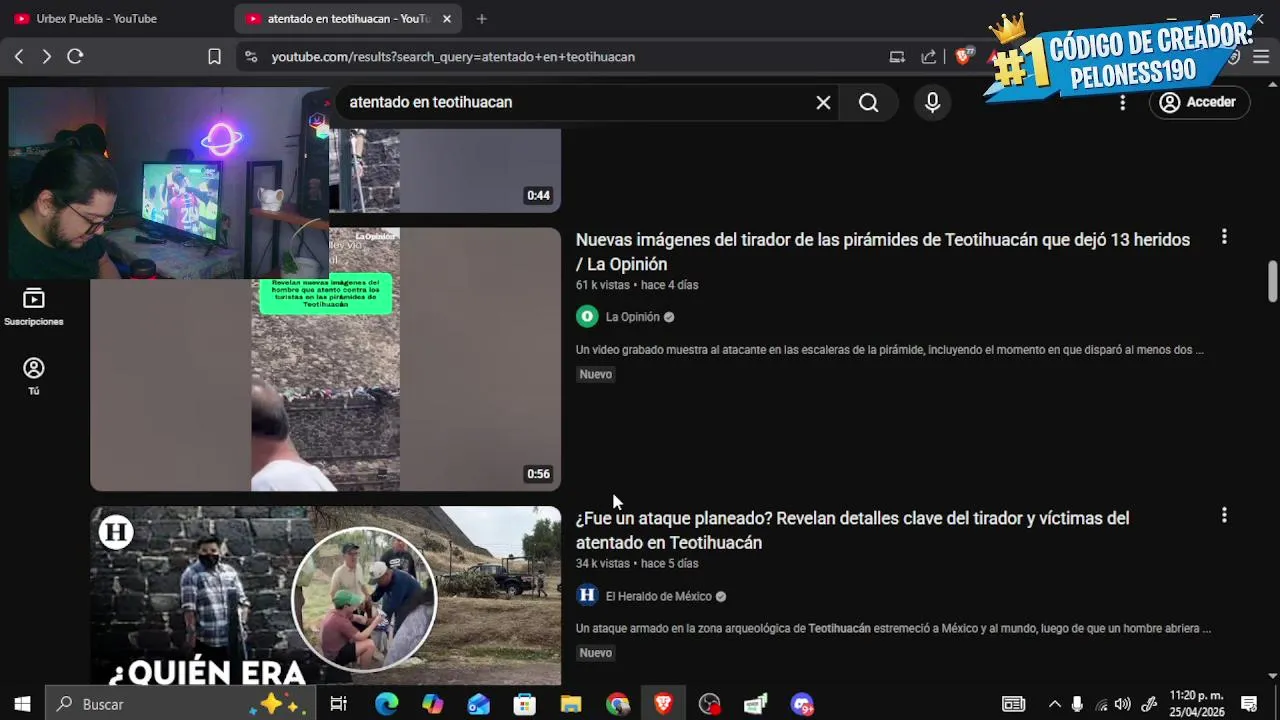Bookmark this page with the bookmark icon

point(214,57)
